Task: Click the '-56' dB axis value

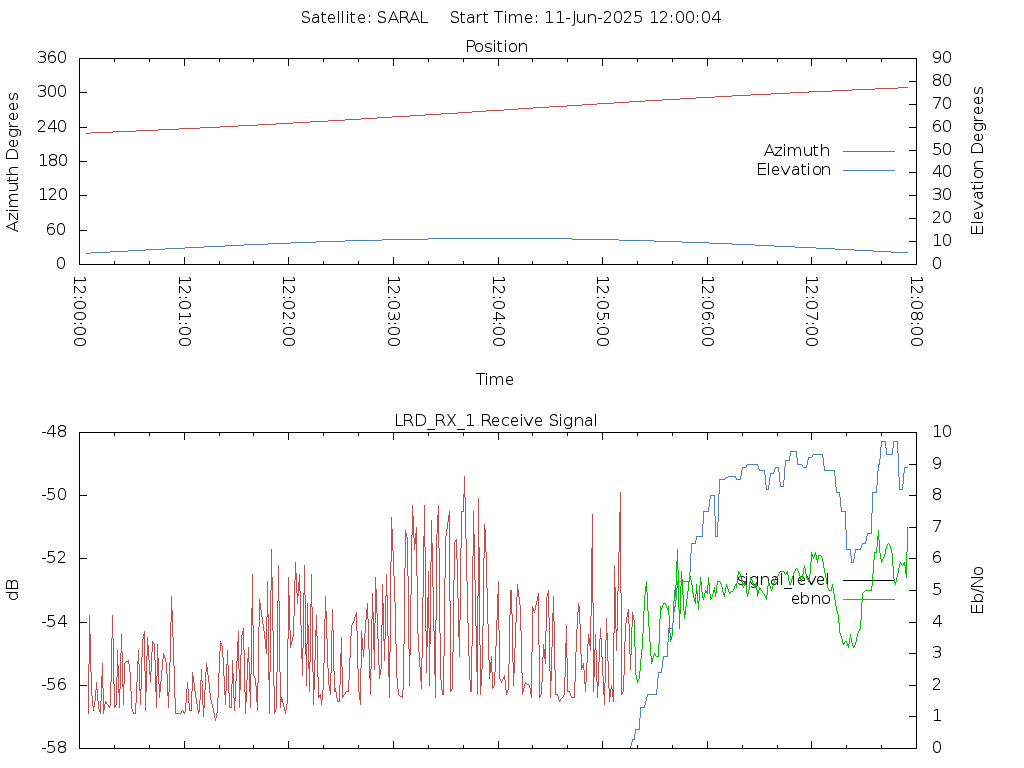Action: coord(54,685)
